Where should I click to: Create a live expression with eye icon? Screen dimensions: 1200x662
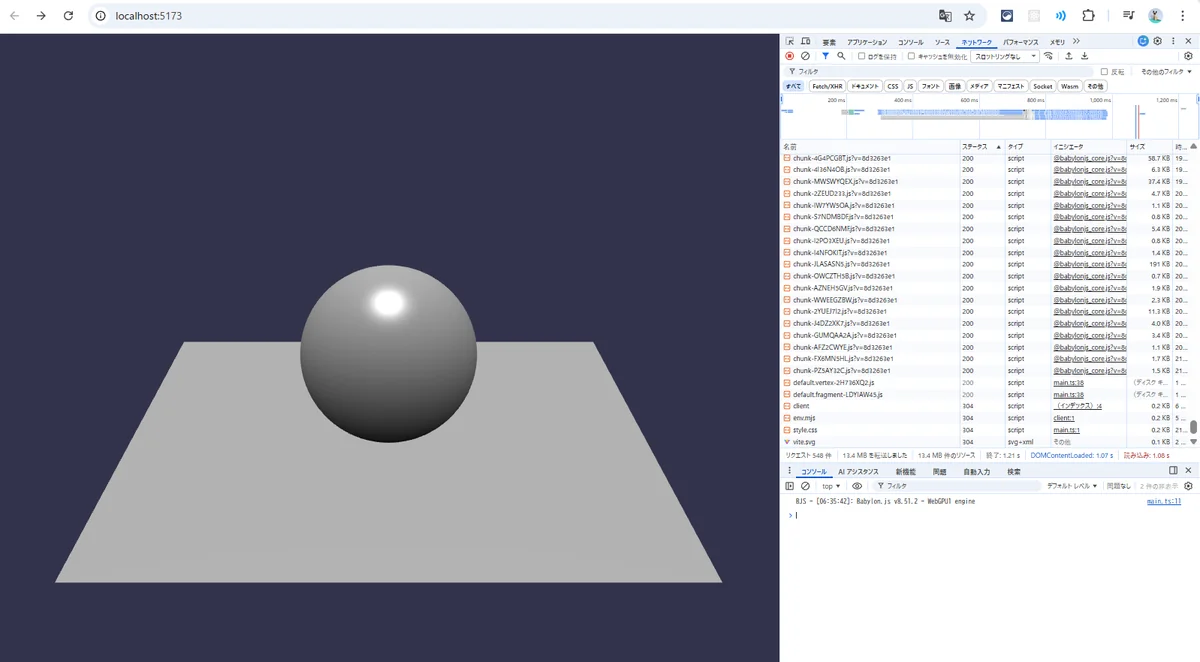tap(857, 486)
